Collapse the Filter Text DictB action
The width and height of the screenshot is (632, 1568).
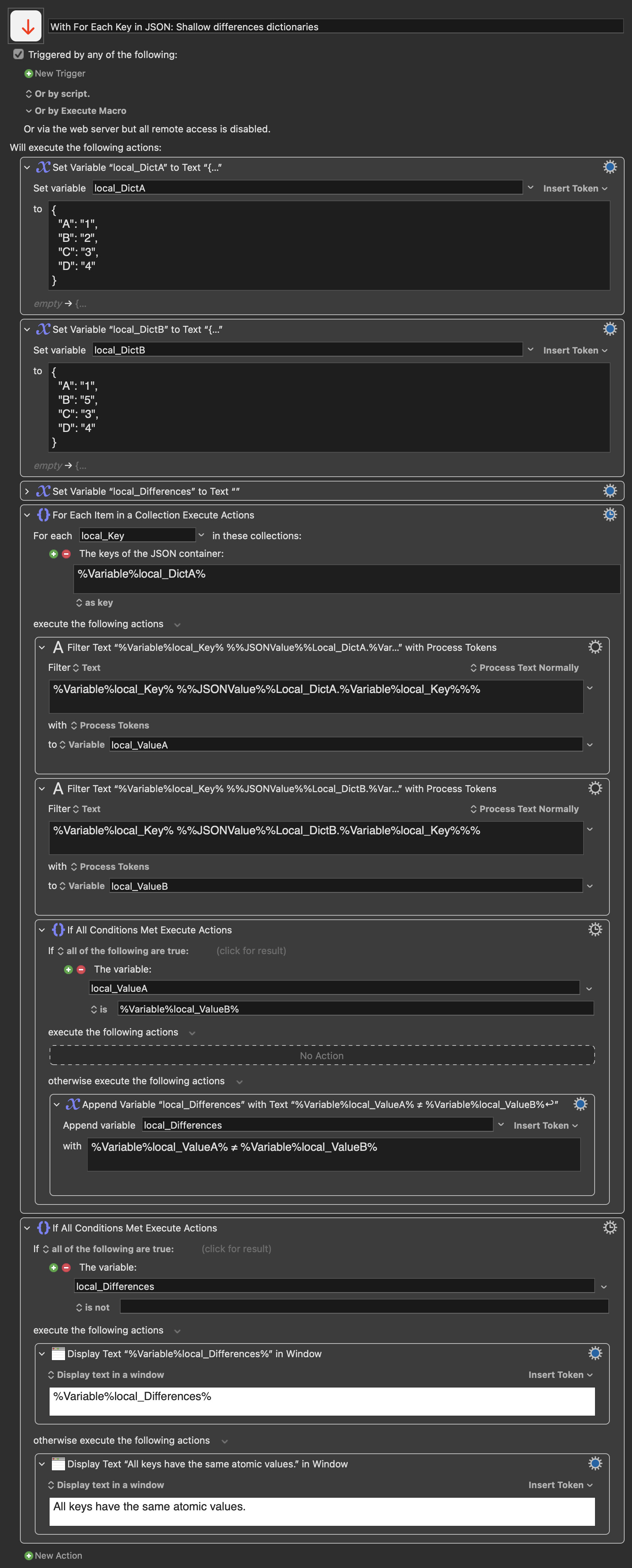(41, 789)
